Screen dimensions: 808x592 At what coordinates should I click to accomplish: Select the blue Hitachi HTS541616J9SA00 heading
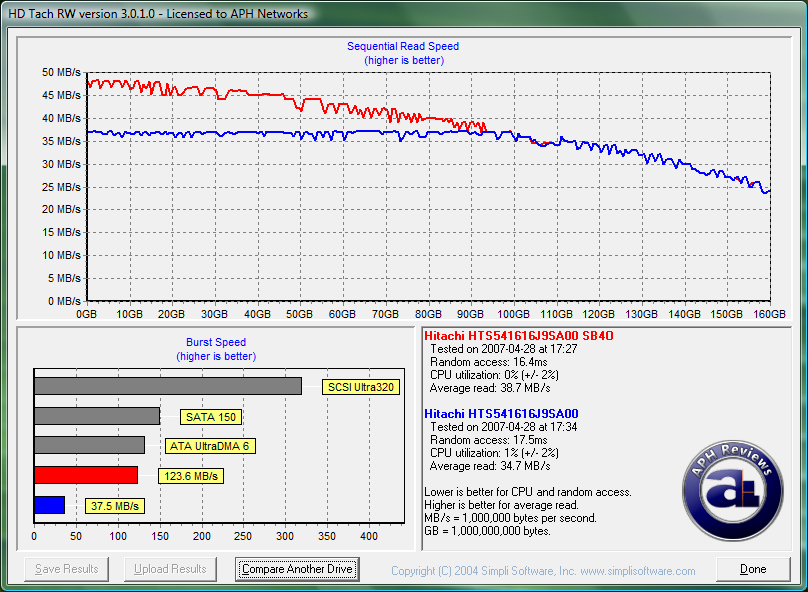tap(501, 413)
